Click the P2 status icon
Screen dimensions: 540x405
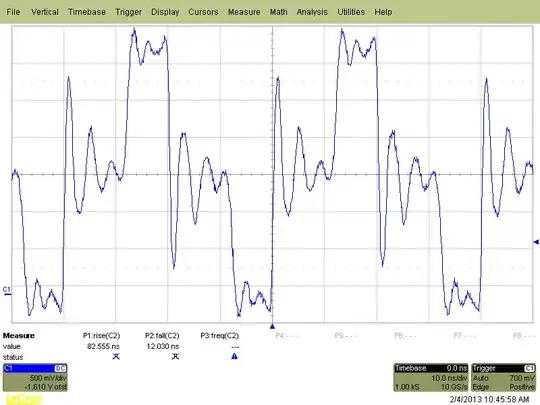coord(175,356)
